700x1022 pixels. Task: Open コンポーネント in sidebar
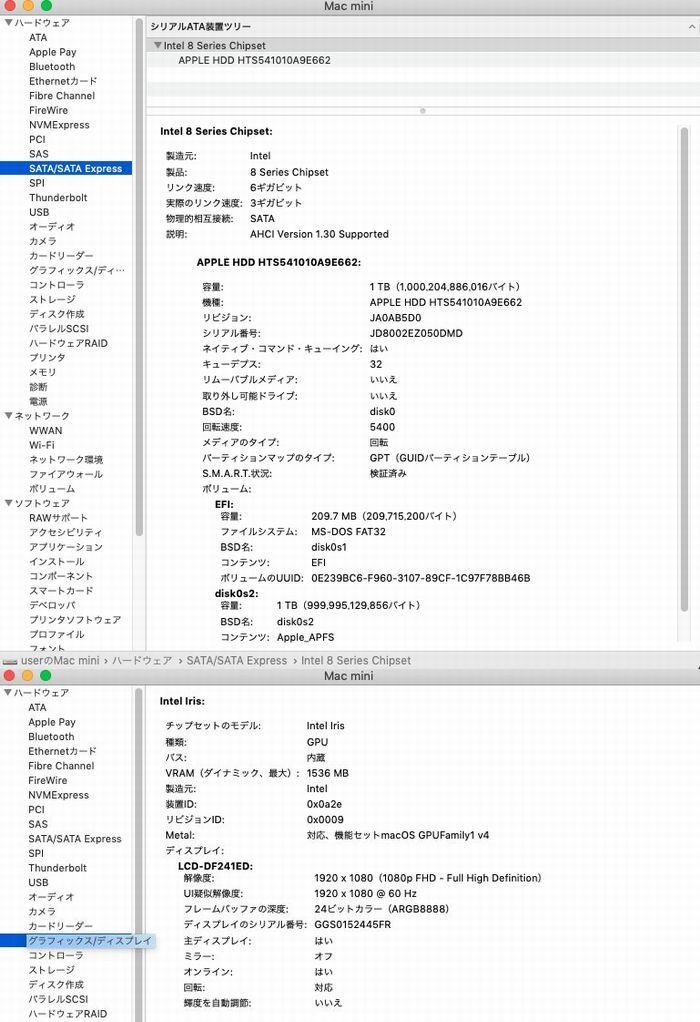coord(61,576)
